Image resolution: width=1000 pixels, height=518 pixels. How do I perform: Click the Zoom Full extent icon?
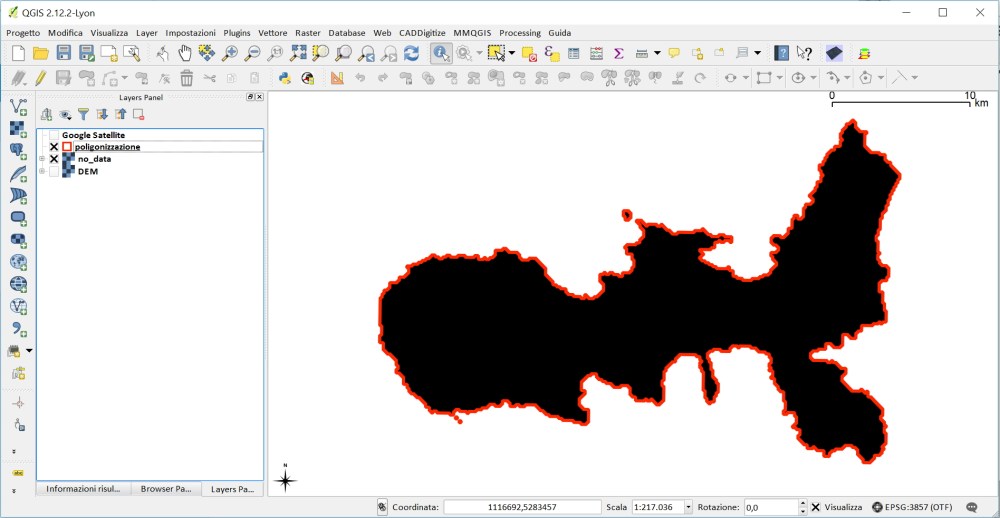click(x=298, y=53)
